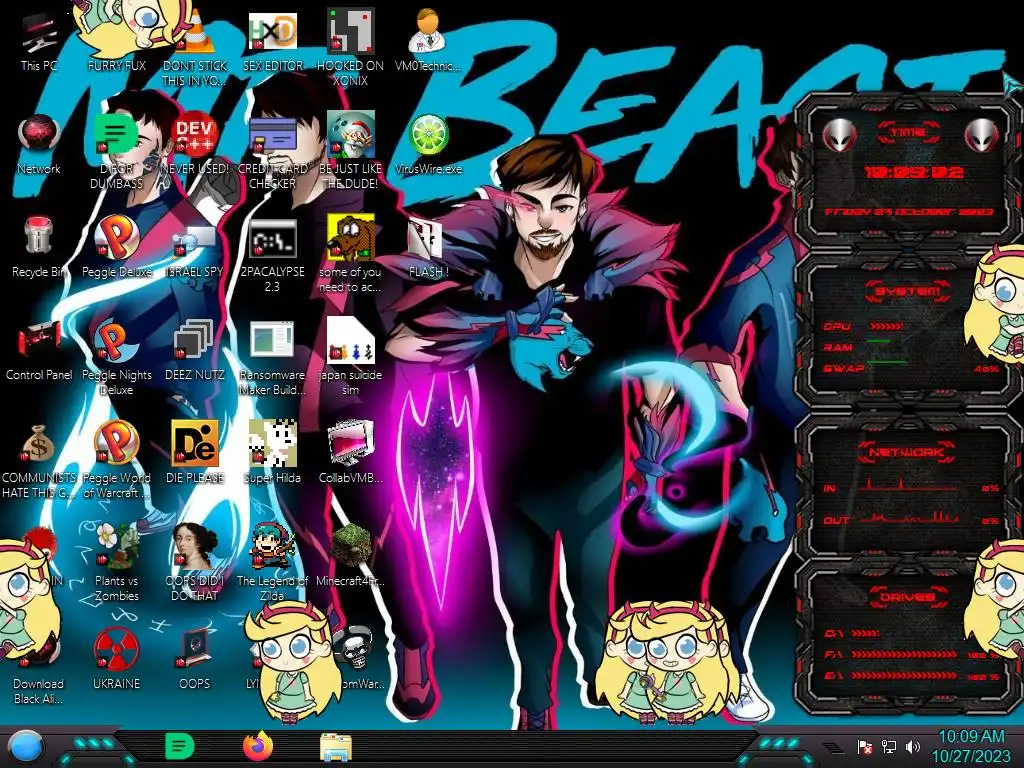Open the Recycle Bin icon
Image resolution: width=1024 pixels, height=768 pixels.
pos(39,247)
